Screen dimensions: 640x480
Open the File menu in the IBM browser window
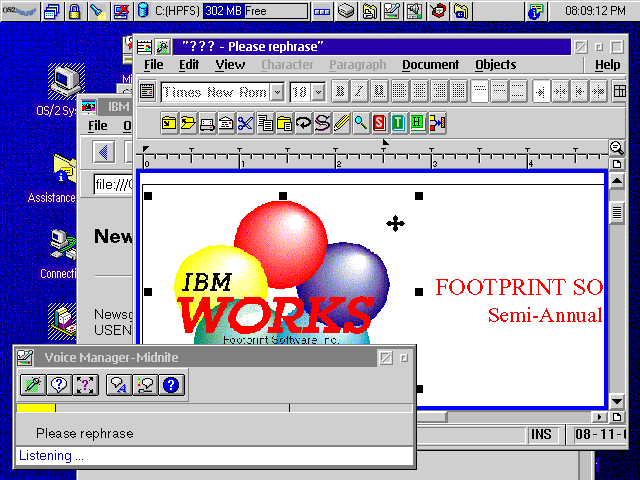(98, 126)
